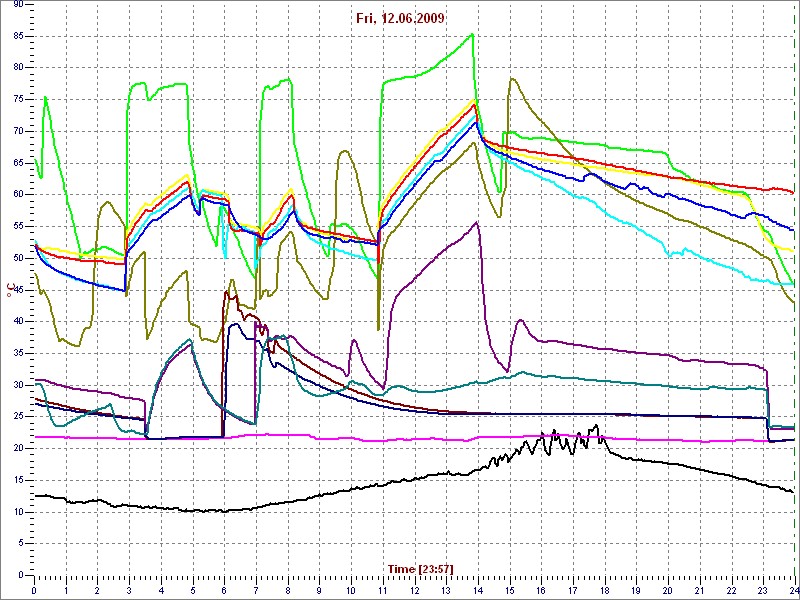800x600 pixels.
Task: Select the 30 label on the temperature axis
Action: 17,385
